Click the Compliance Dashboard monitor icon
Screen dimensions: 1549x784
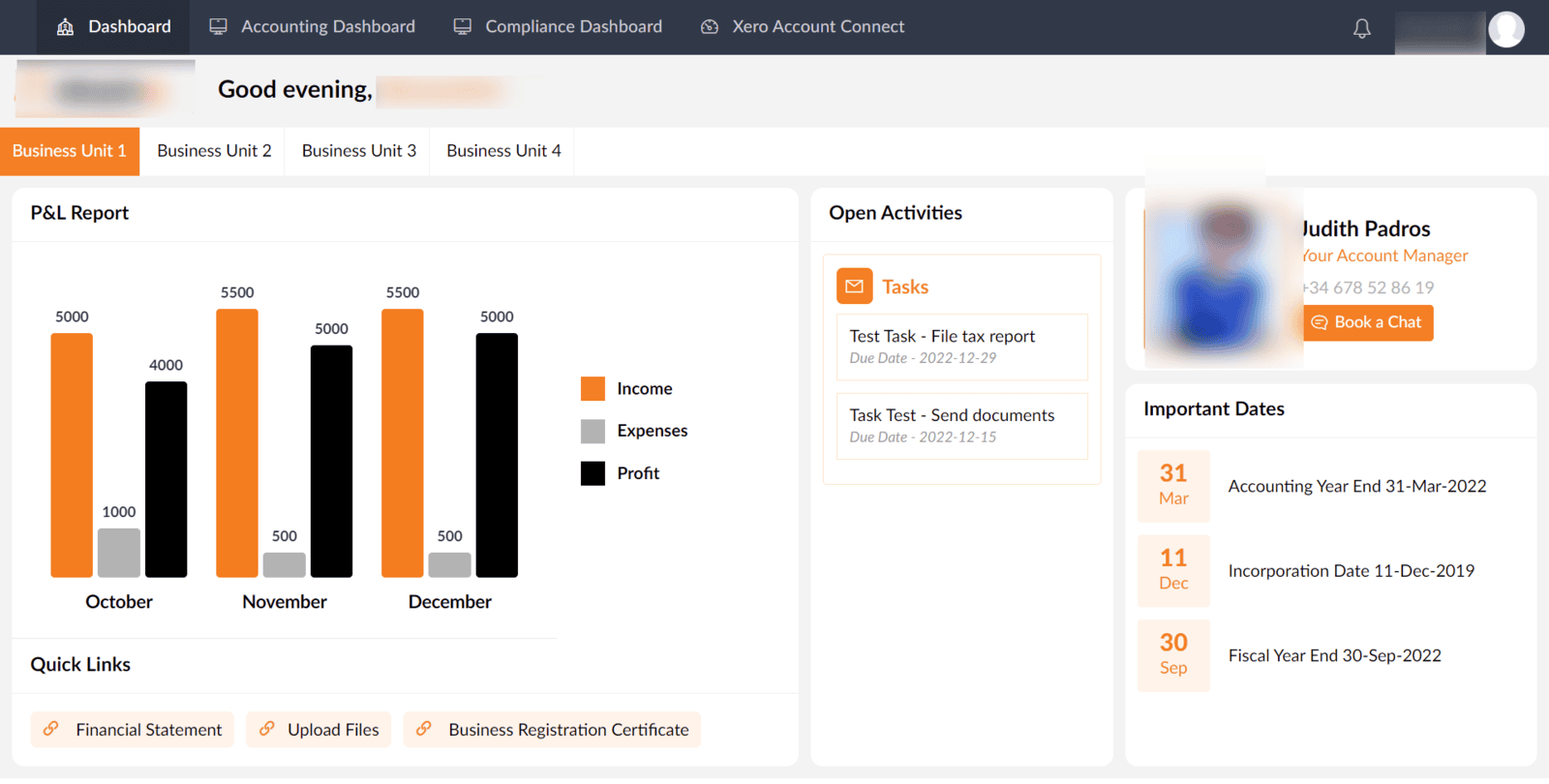click(x=463, y=27)
